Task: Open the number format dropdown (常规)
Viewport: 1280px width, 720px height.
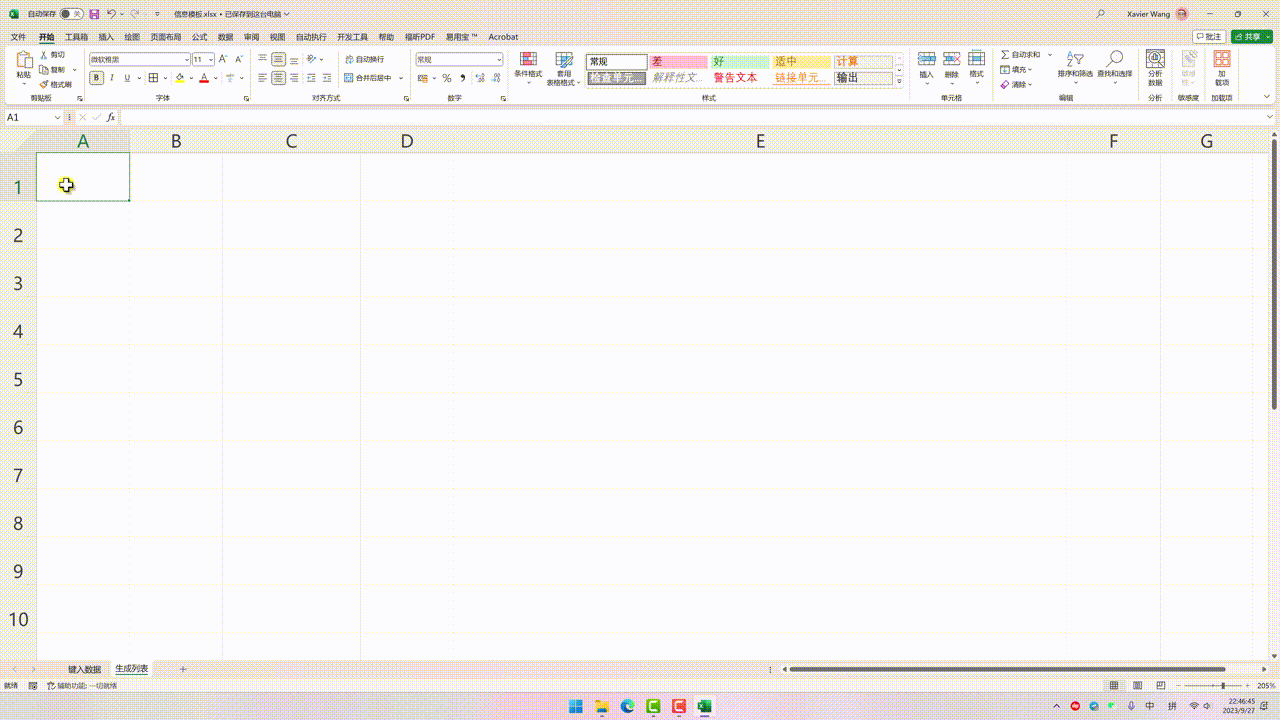Action: [499, 60]
